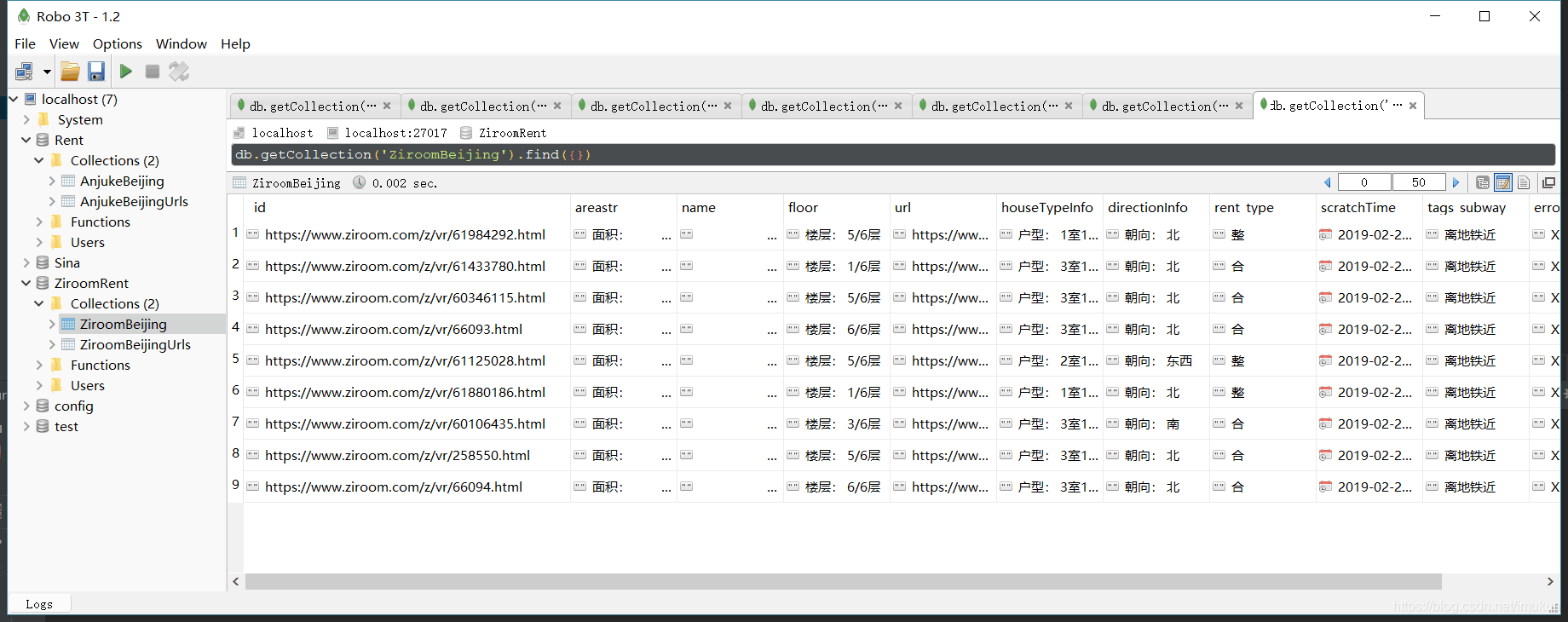1568x622 pixels.
Task: Run the query with green play icon
Action: pos(126,72)
